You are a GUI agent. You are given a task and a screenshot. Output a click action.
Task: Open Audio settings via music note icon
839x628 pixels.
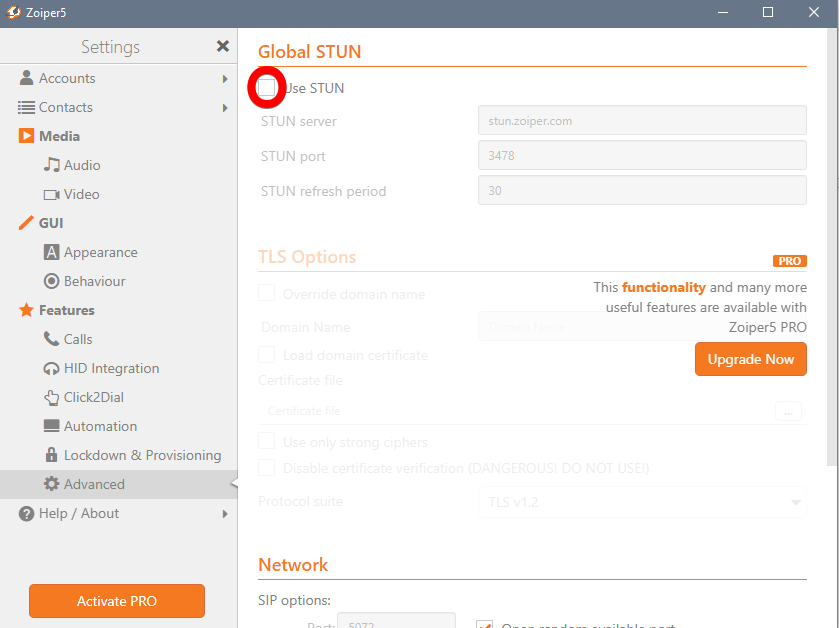pyautogui.click(x=52, y=165)
